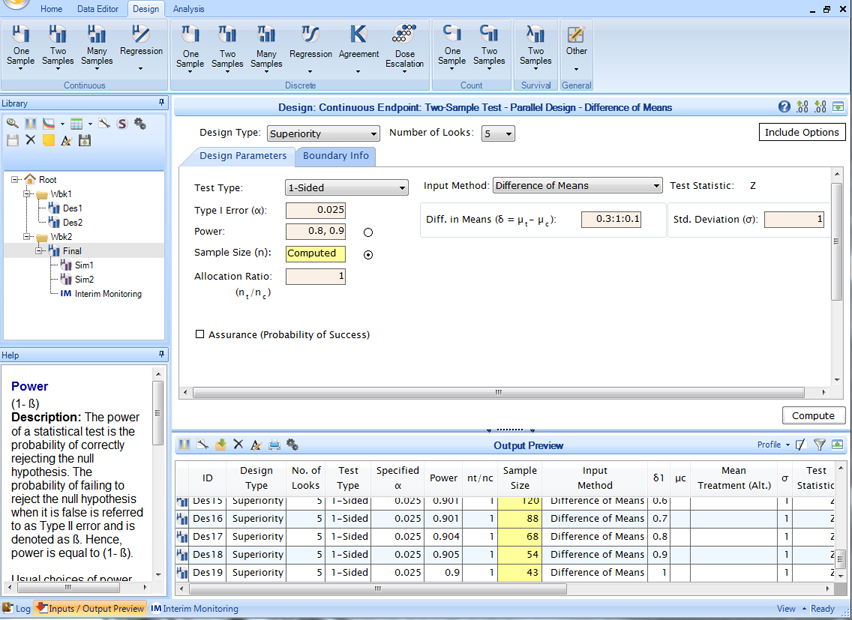Click the print icon in Output Preview toolbar
Viewport: 852px width, 620px height.
(x=274, y=444)
